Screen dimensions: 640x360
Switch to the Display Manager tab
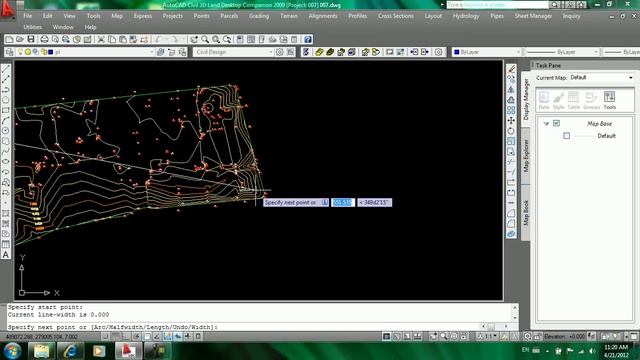tap(526, 99)
